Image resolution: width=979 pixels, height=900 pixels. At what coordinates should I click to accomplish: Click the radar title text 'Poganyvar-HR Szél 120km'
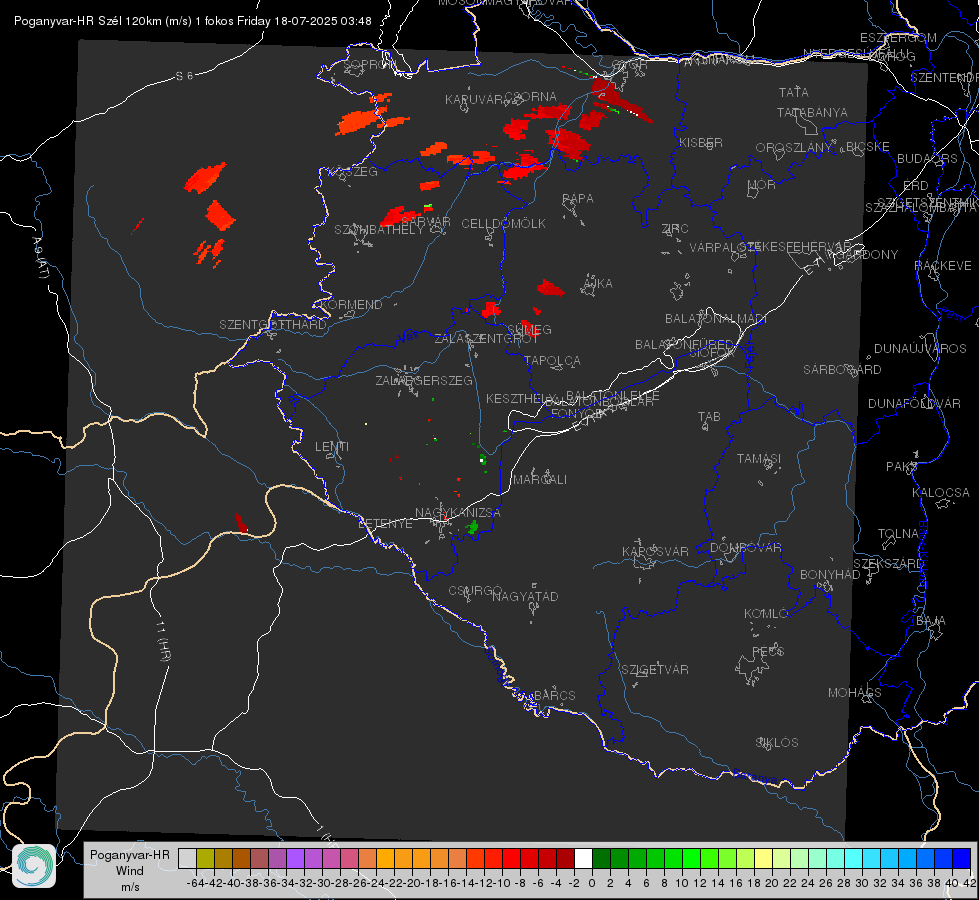click(x=88, y=21)
